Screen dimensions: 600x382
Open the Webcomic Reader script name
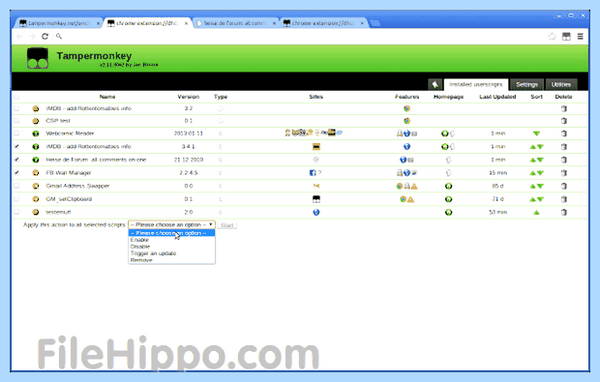click(x=70, y=134)
